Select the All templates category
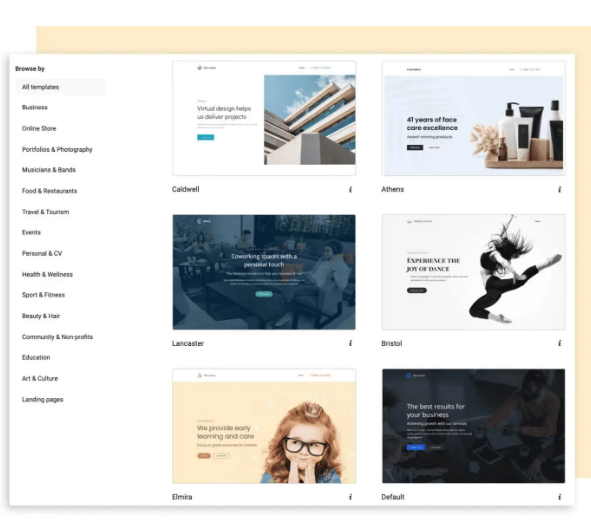This screenshot has width=591, height=524. coord(61,87)
